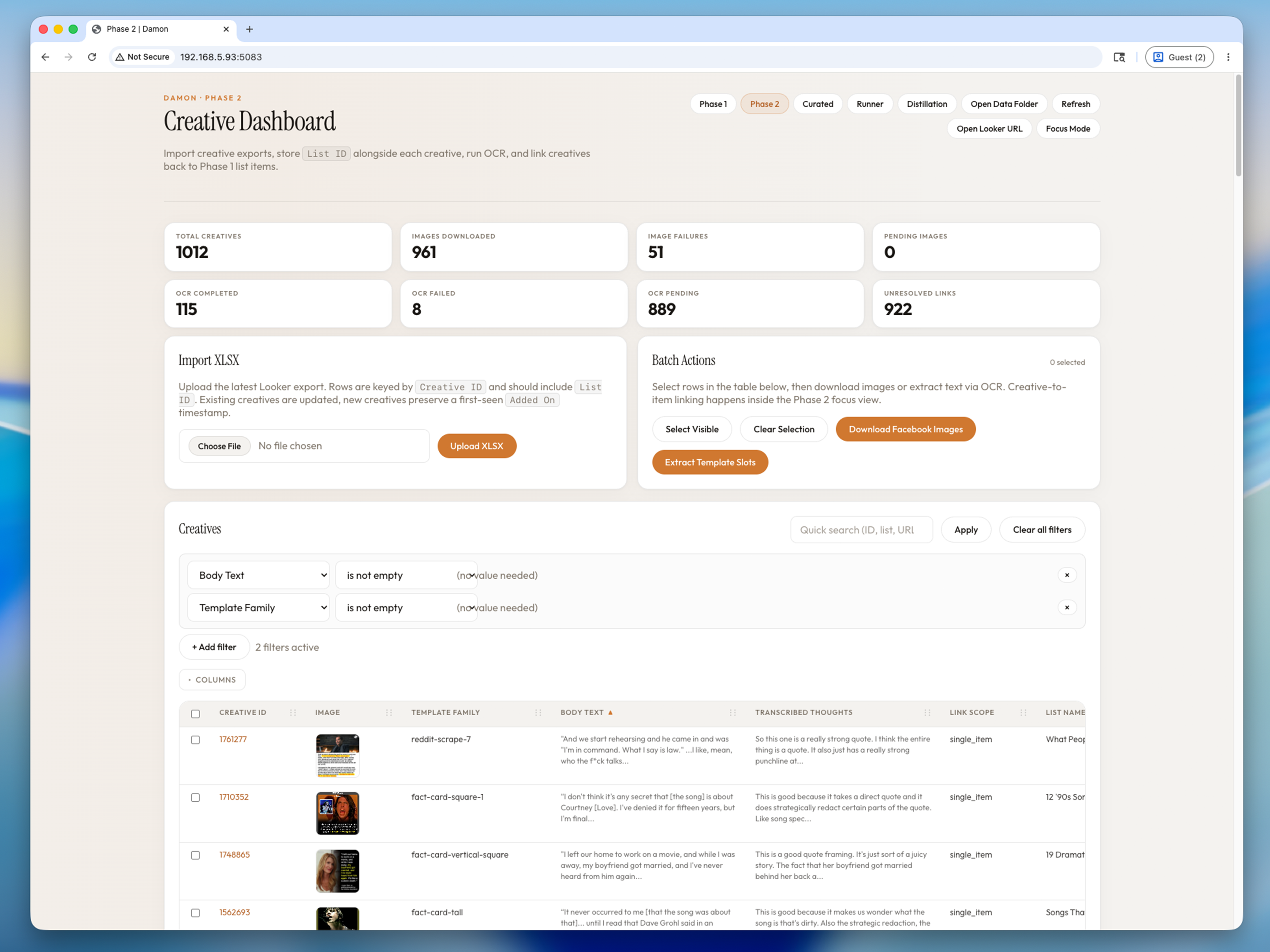
Task: Open the thumbnail image for creative 1748865
Action: (338, 870)
